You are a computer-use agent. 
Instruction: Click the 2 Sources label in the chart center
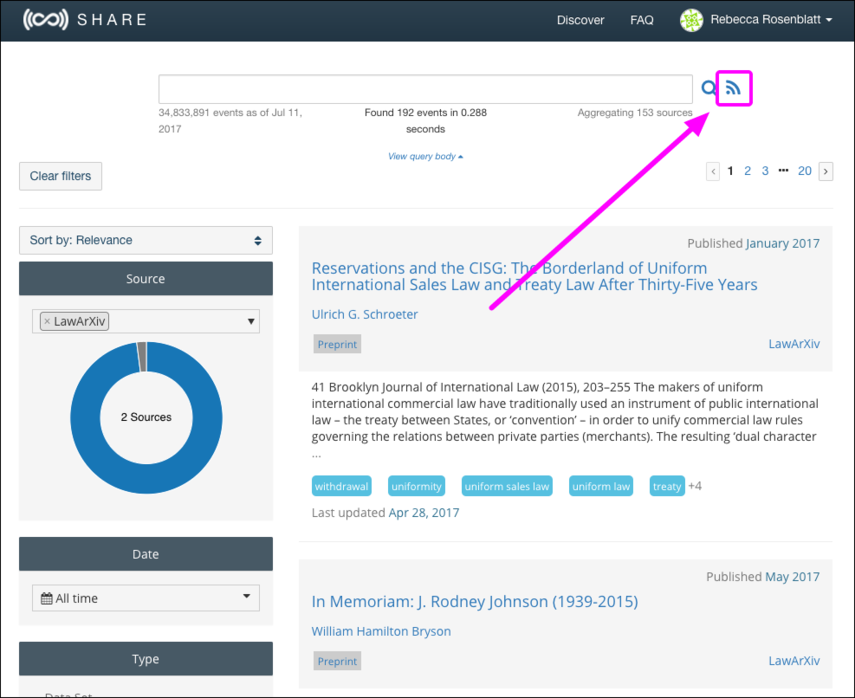coord(146,417)
